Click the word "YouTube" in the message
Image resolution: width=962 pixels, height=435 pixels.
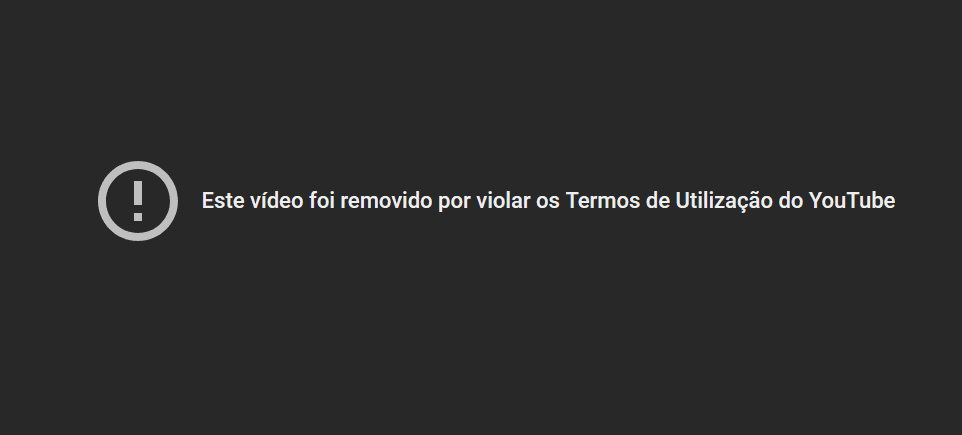(x=852, y=201)
